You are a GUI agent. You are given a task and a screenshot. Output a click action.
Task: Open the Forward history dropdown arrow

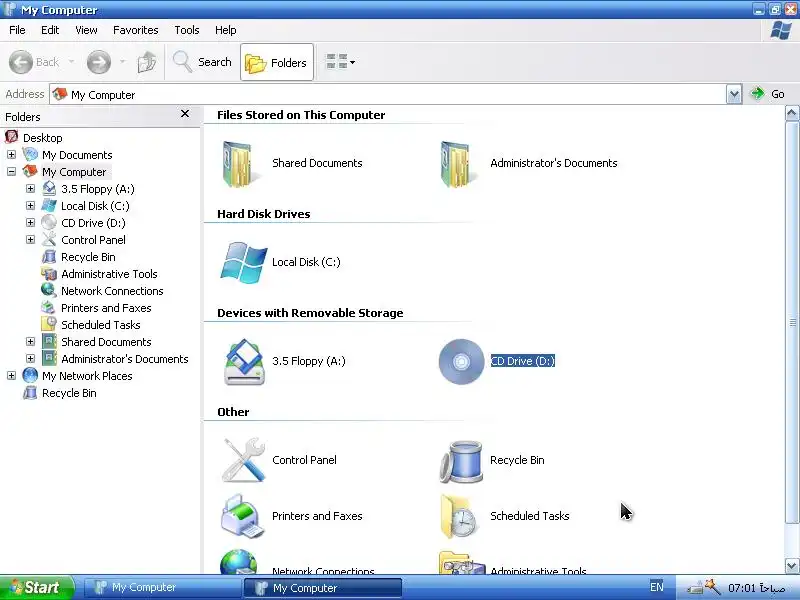pyautogui.click(x=122, y=62)
